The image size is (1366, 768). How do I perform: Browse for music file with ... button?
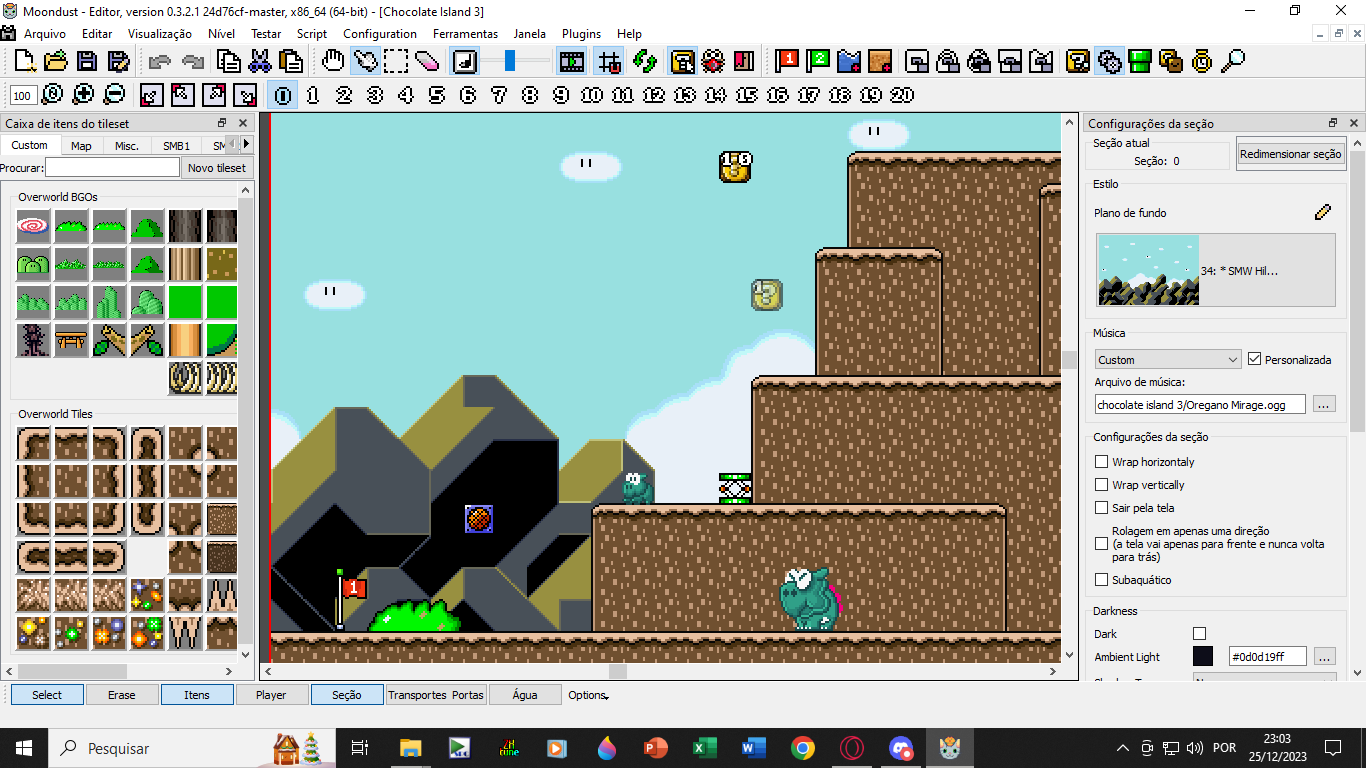point(1323,404)
